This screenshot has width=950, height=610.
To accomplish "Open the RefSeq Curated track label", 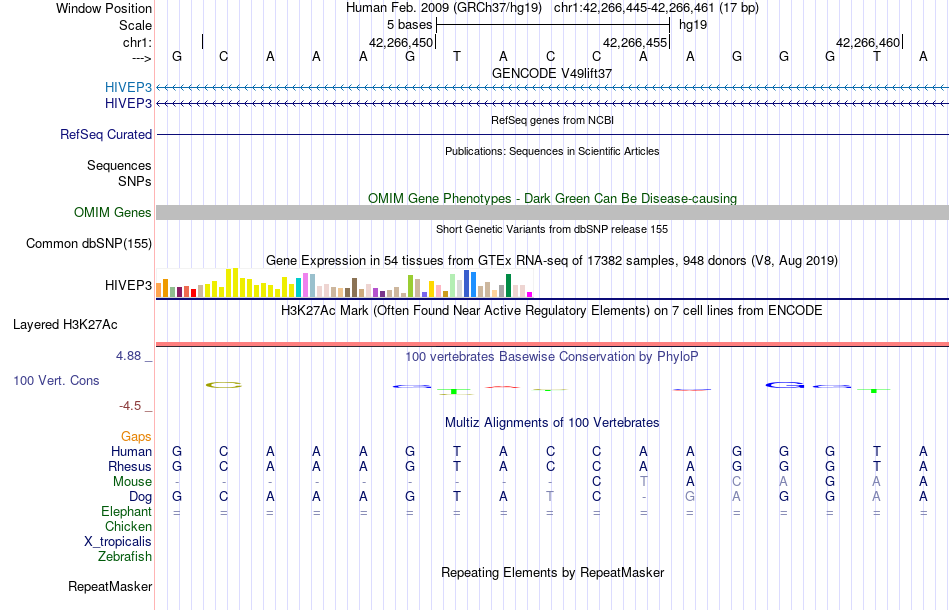I will pos(105,134).
